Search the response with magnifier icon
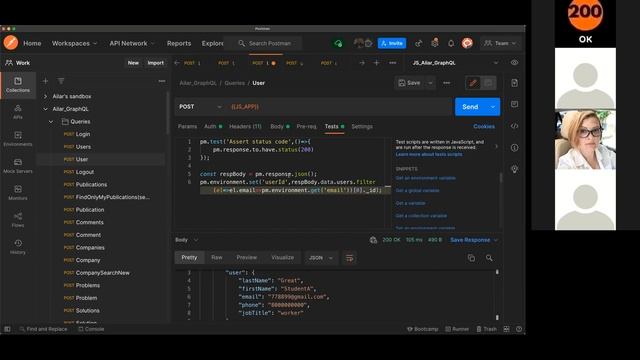The image size is (640, 360). point(489,258)
